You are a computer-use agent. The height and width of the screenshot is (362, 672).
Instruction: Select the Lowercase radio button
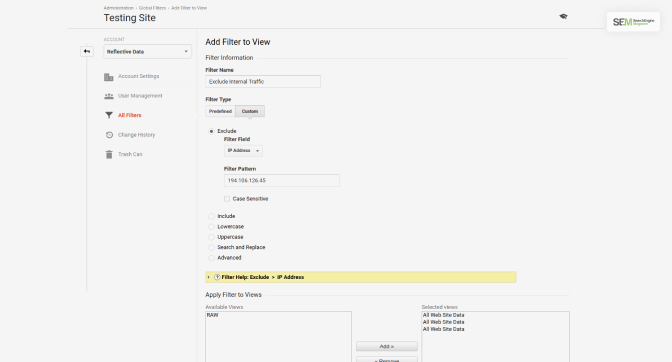click(211, 227)
